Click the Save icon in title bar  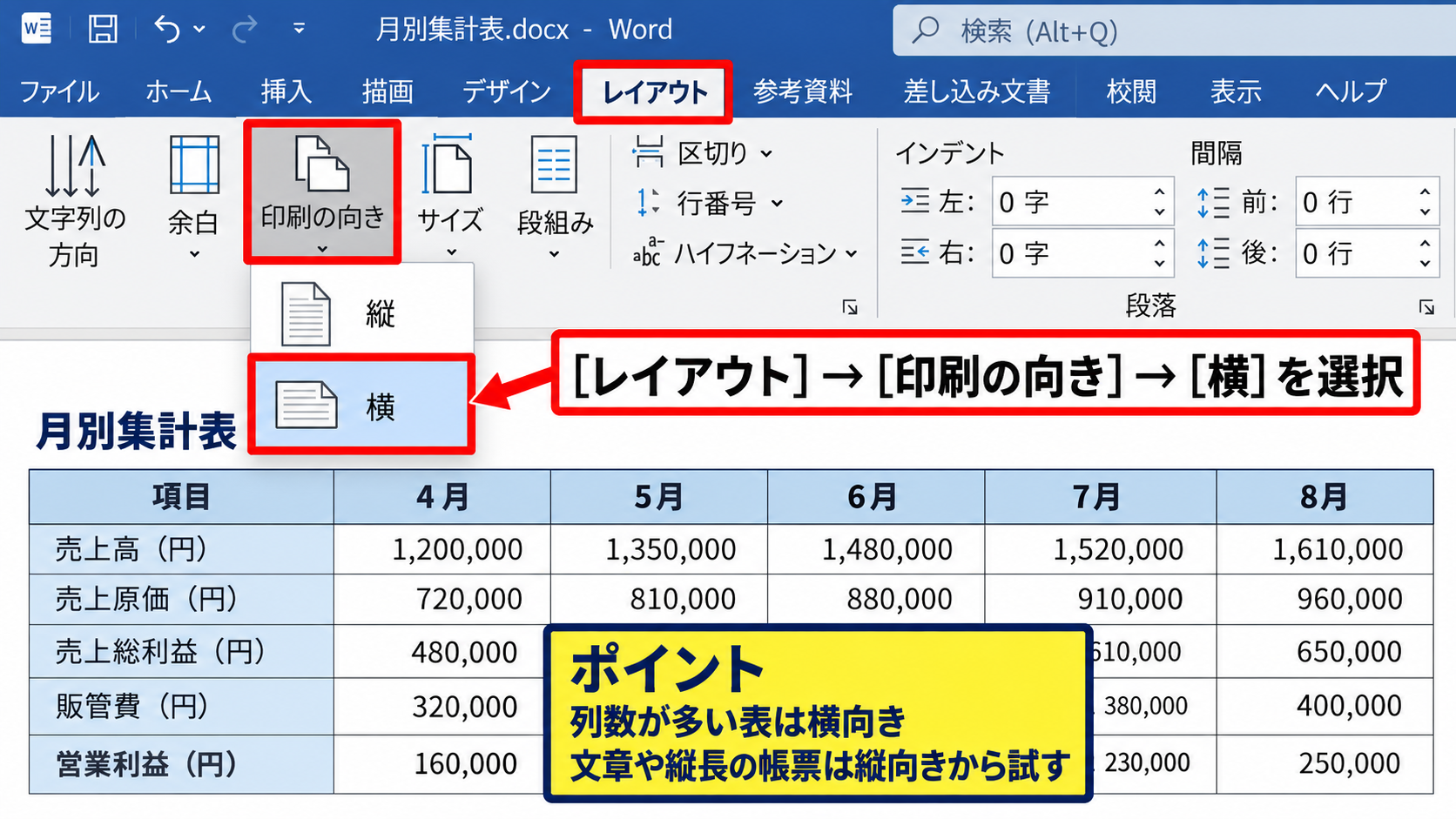pyautogui.click(x=103, y=29)
